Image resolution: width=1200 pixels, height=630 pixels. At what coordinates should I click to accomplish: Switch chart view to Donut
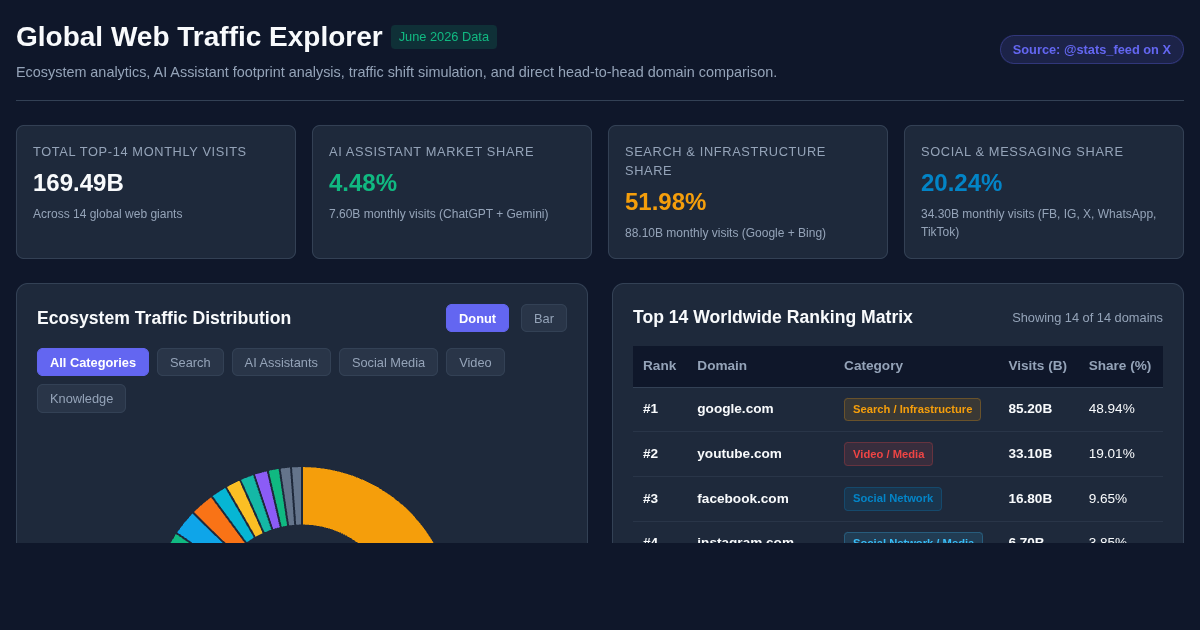pos(477,318)
